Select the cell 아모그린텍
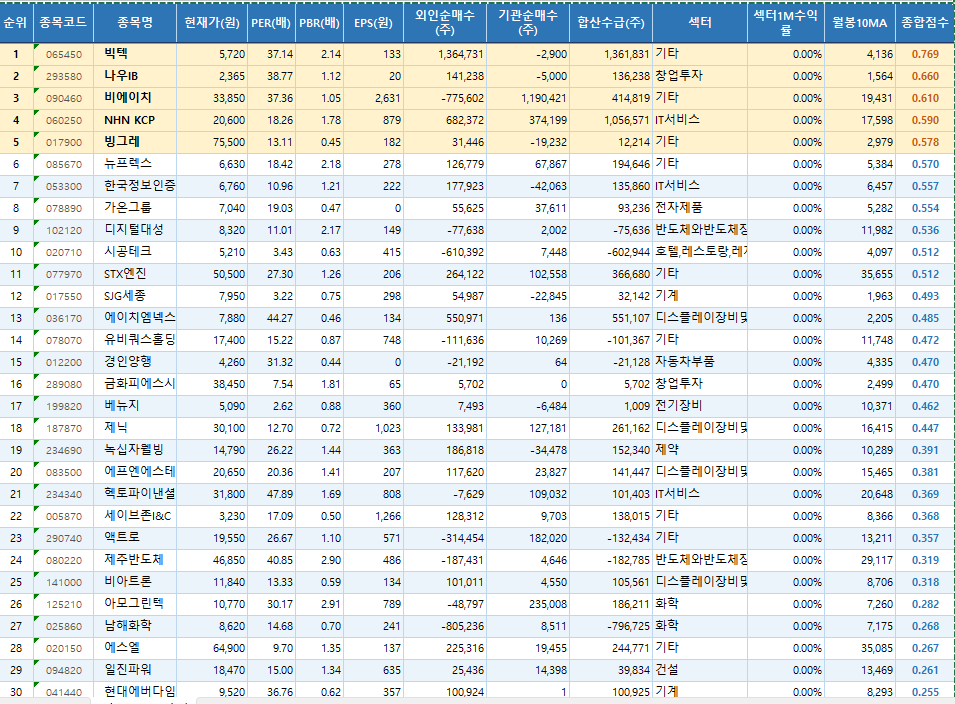The image size is (955, 704). click(135, 604)
